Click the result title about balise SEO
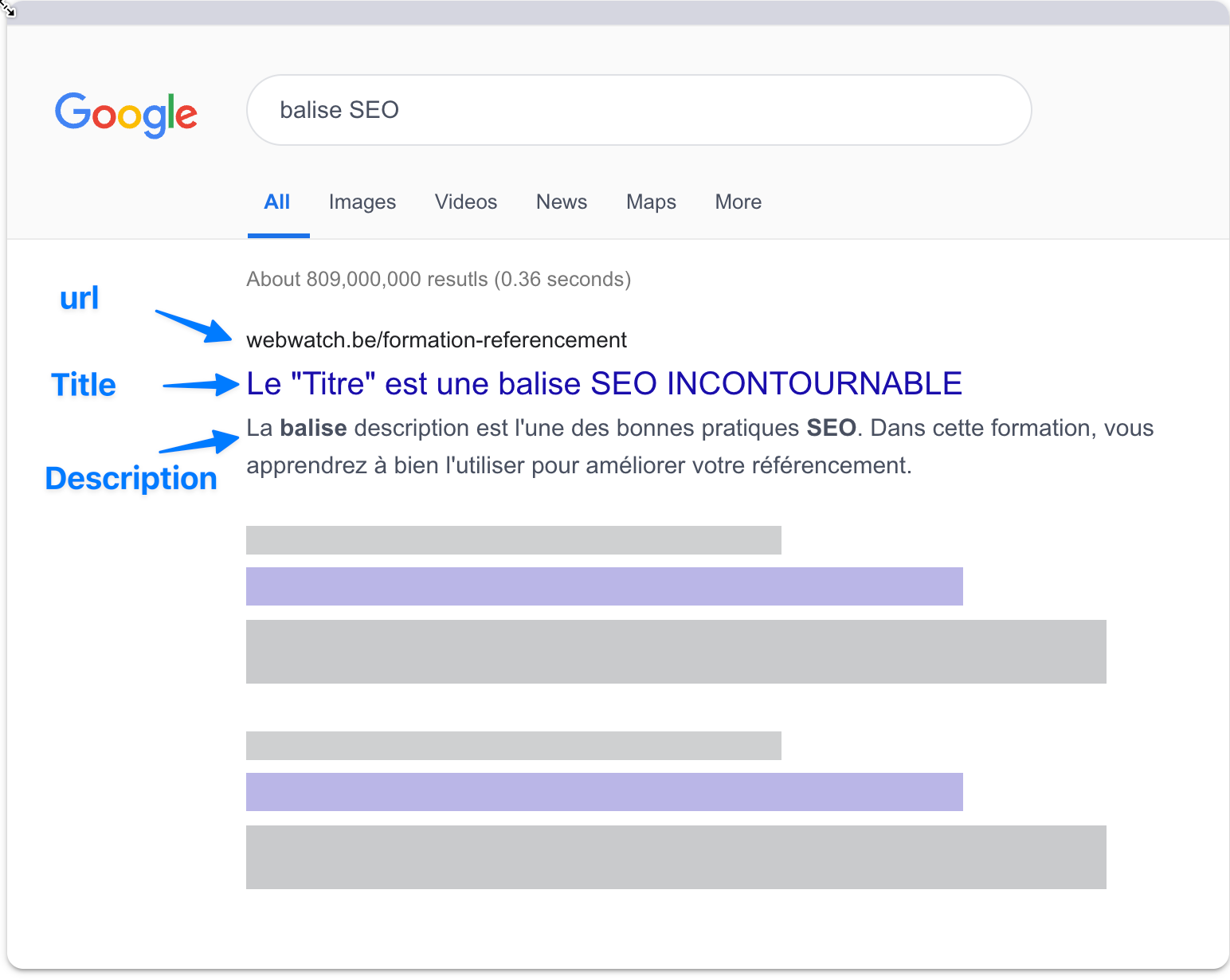Screen dimensions: 1230x980 point(603,383)
